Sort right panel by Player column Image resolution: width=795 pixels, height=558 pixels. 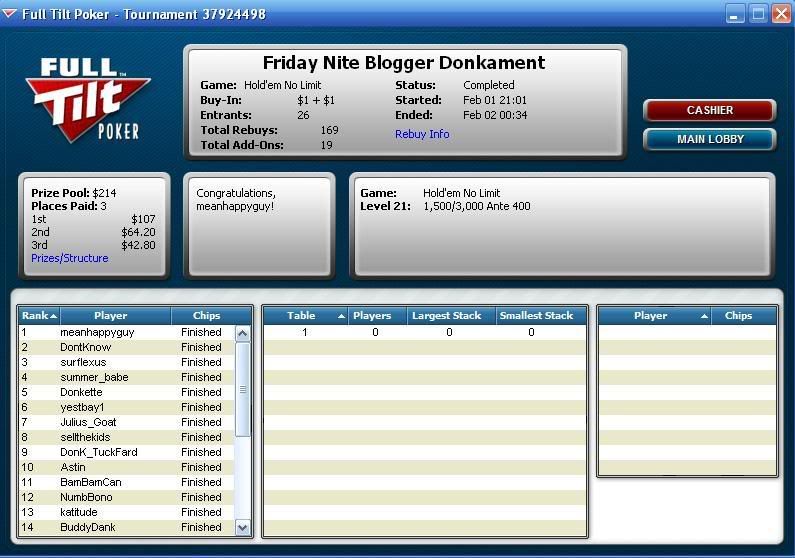tap(651, 315)
